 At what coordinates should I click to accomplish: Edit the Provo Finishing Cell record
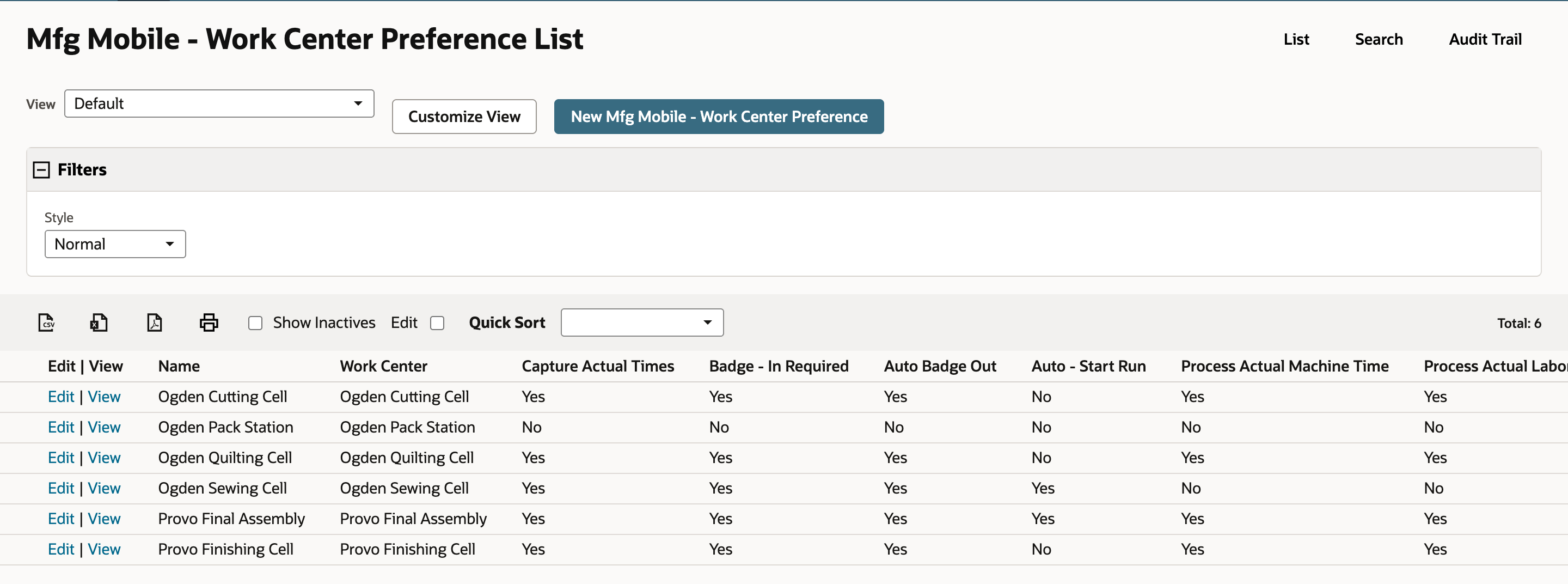(61, 549)
